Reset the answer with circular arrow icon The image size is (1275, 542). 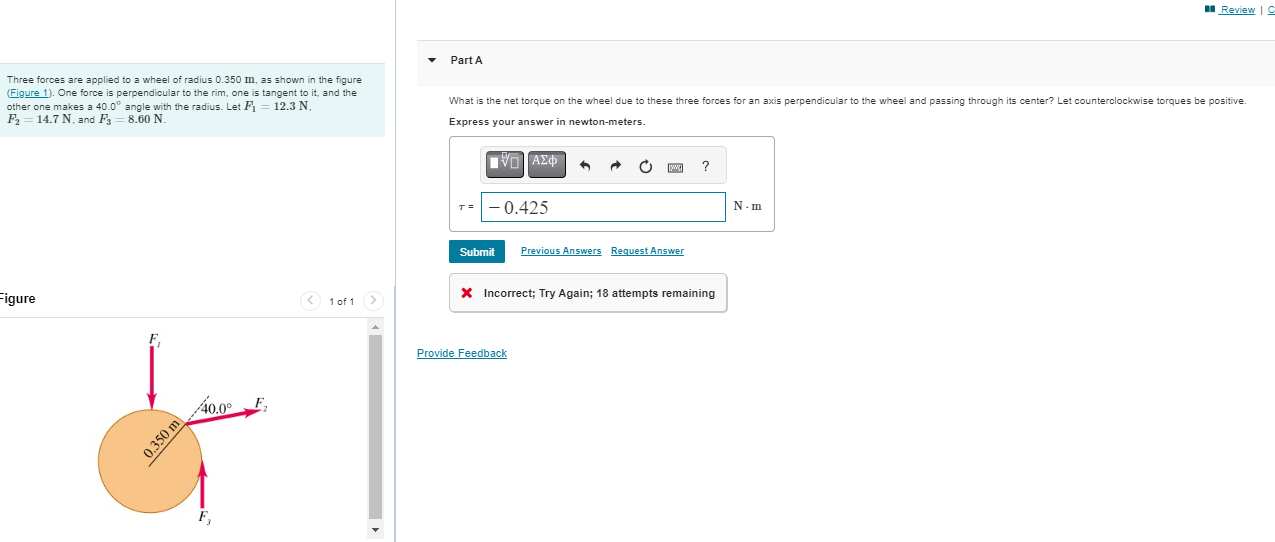tap(646, 166)
